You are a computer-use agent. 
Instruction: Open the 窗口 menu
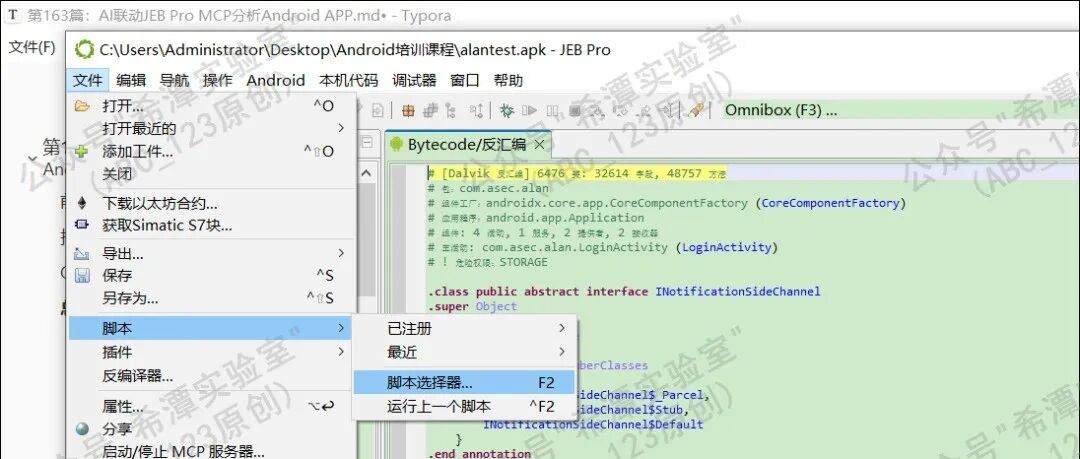click(x=464, y=81)
